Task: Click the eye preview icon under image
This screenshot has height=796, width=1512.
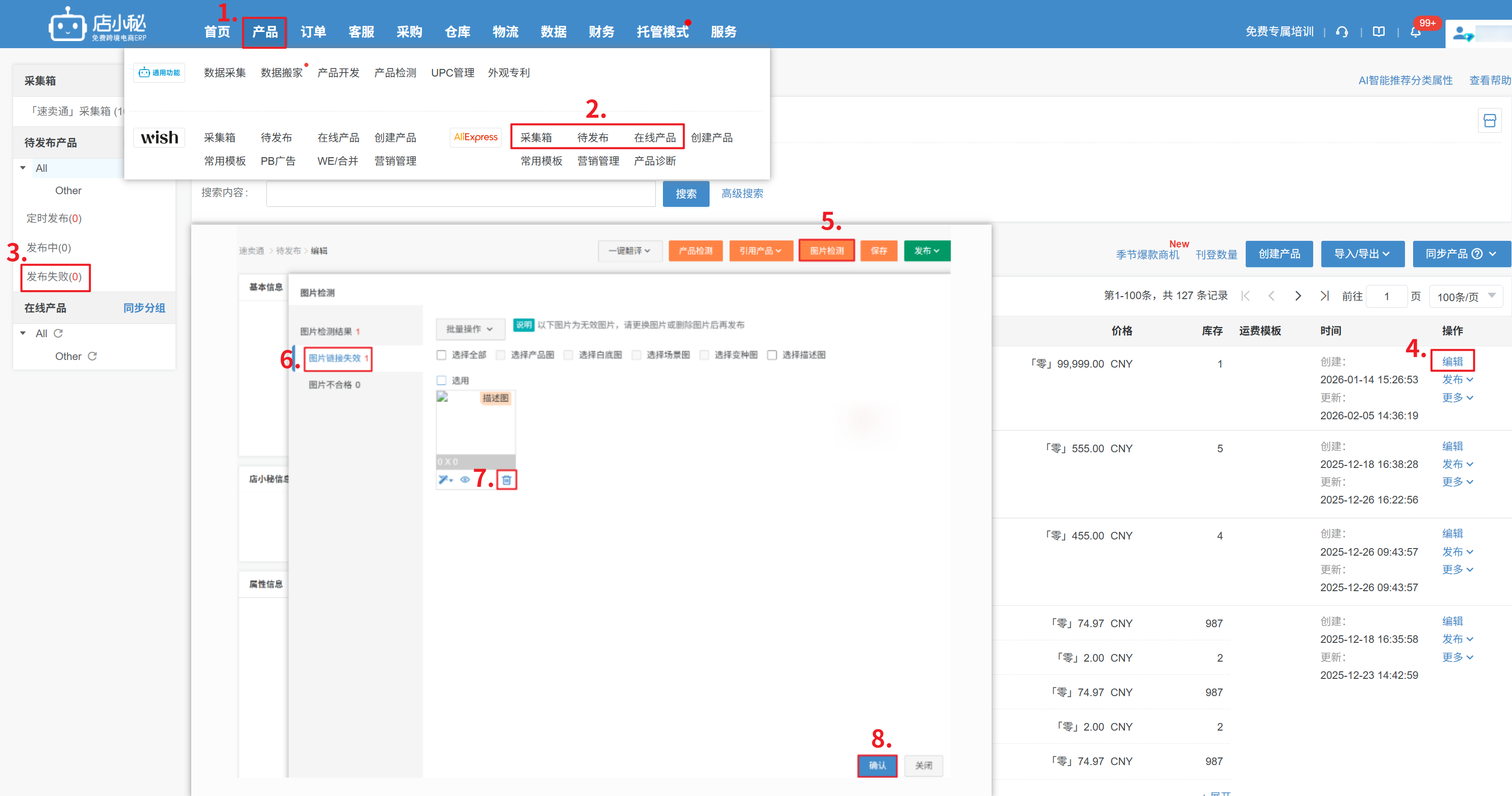Action: [x=465, y=480]
